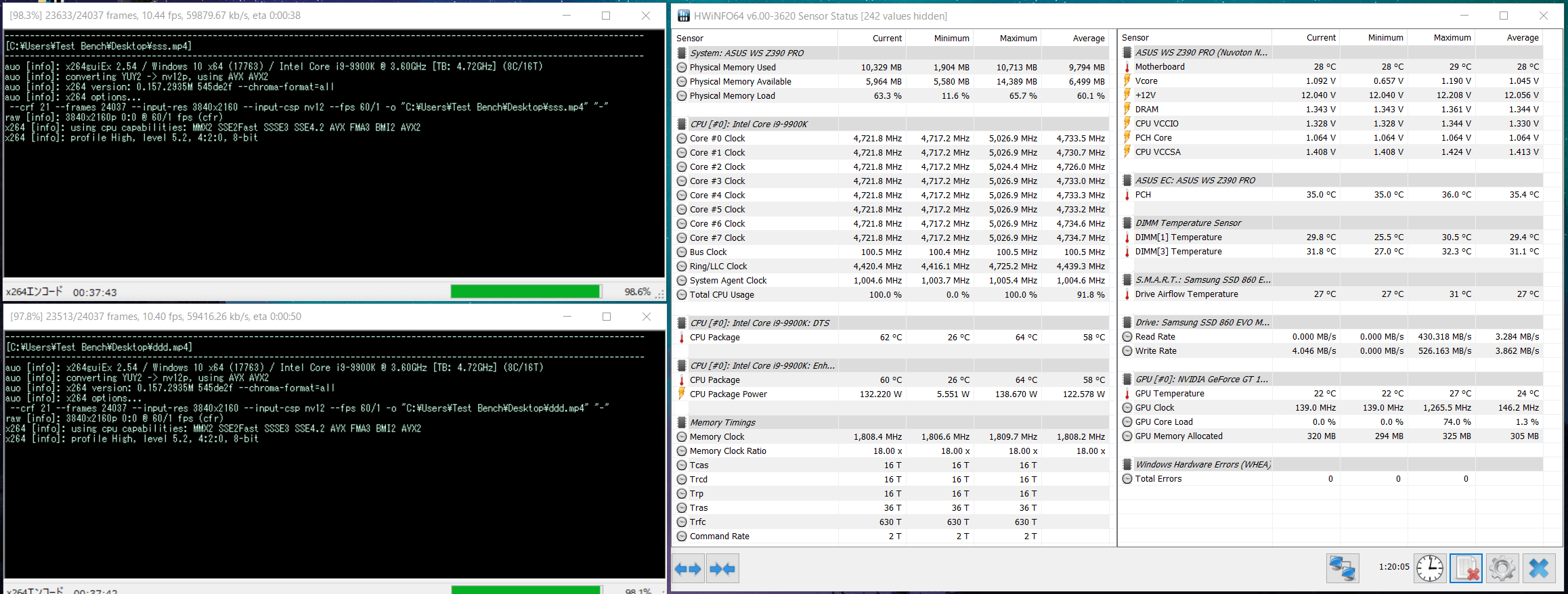Click the chip icon beside CPU [#0]: Intel Core i9-9900K
The height and width of the screenshot is (594, 1568).
pos(682,124)
